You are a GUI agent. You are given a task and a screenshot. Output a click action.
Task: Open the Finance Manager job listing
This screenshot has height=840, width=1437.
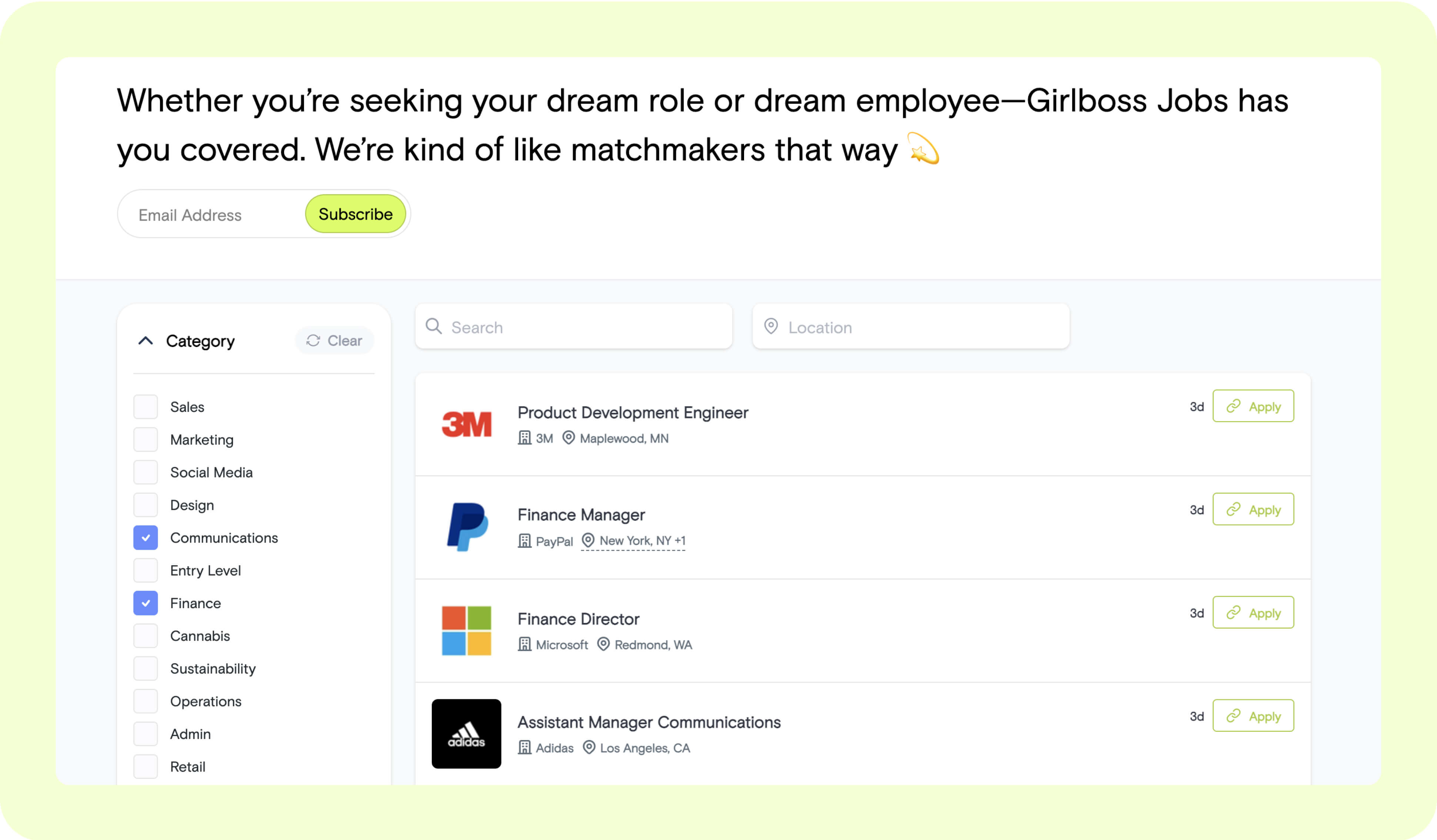[x=580, y=515]
